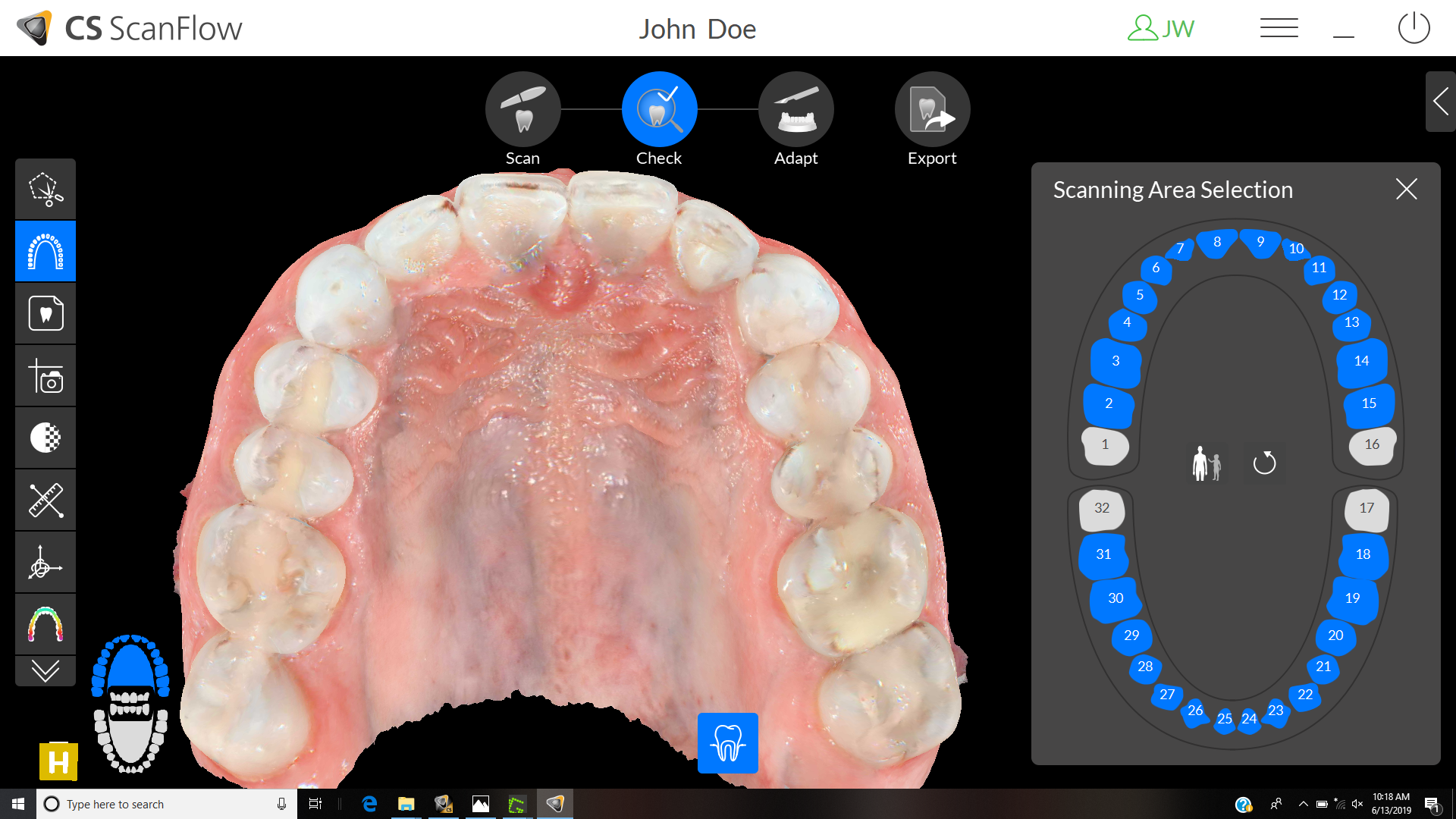This screenshot has width=1456, height=819.
Task: Select the freehand cut scissors tool
Action: [45, 190]
